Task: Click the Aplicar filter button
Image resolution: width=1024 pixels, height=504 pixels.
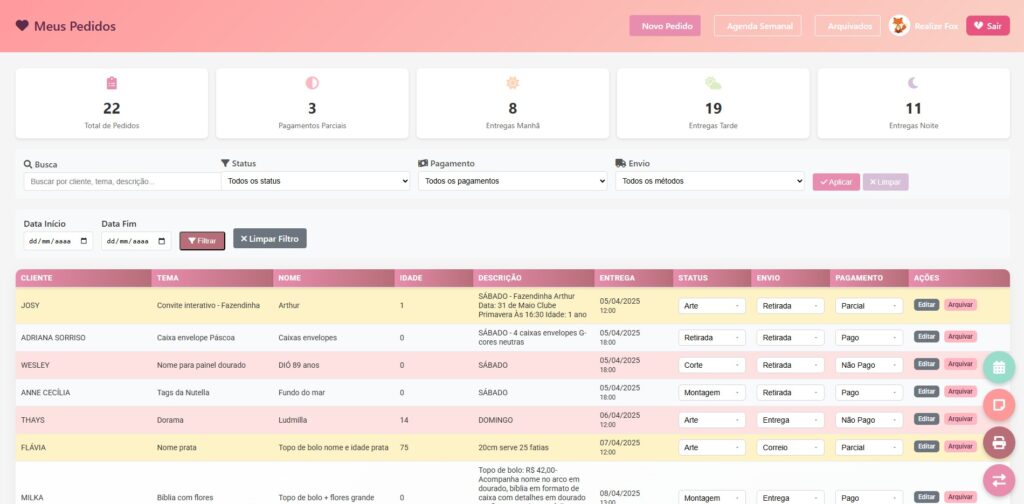Action: click(836, 182)
